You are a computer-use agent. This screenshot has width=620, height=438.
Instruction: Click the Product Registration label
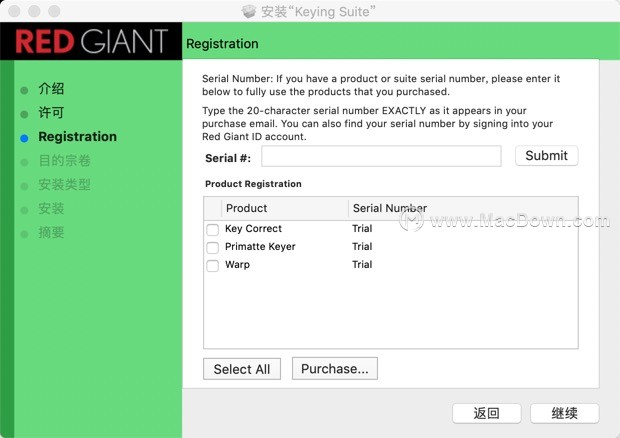coord(253,184)
